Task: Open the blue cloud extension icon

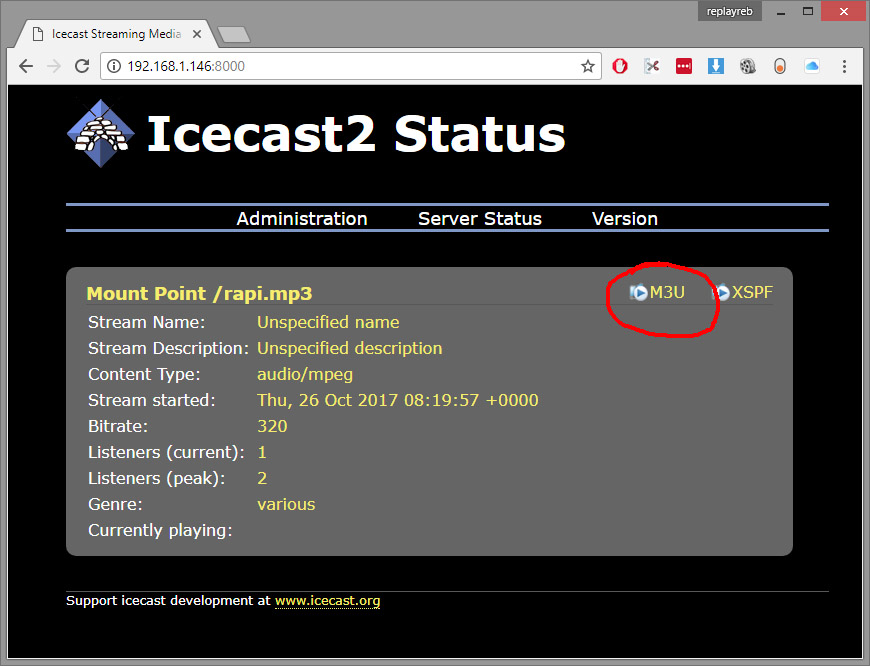Action: tap(812, 67)
